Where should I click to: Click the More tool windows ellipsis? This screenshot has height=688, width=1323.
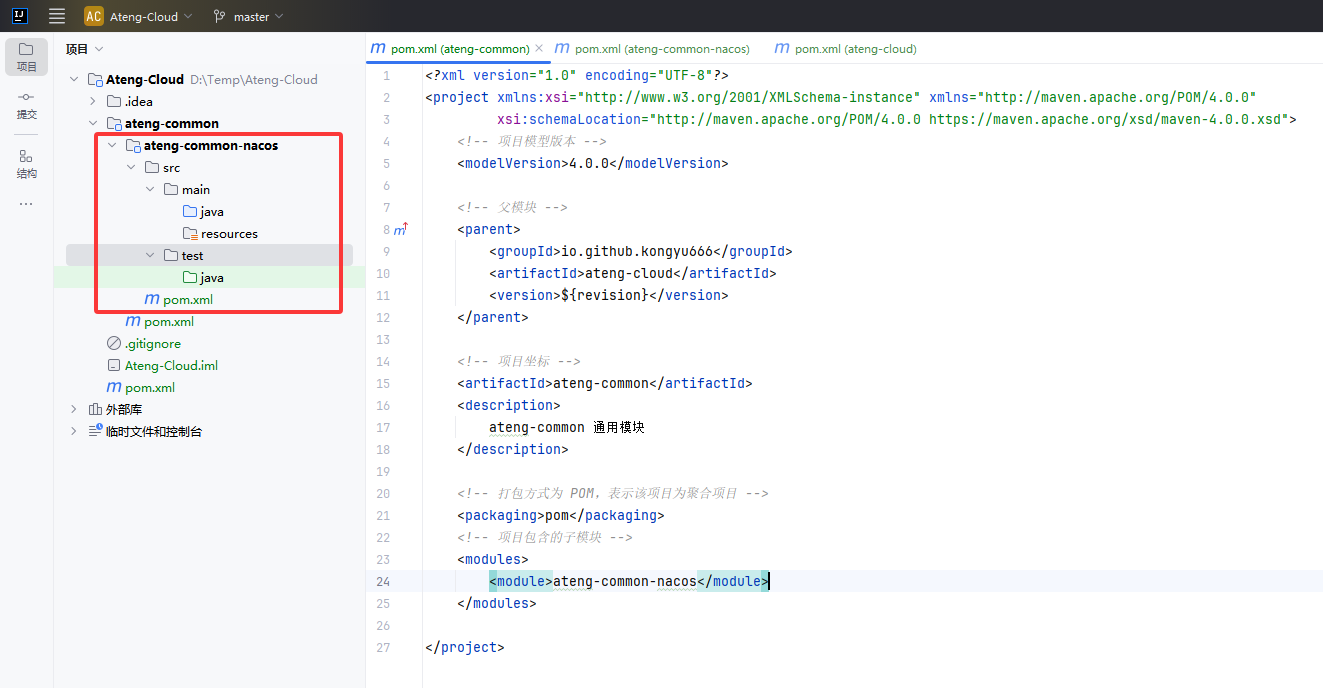click(26, 204)
